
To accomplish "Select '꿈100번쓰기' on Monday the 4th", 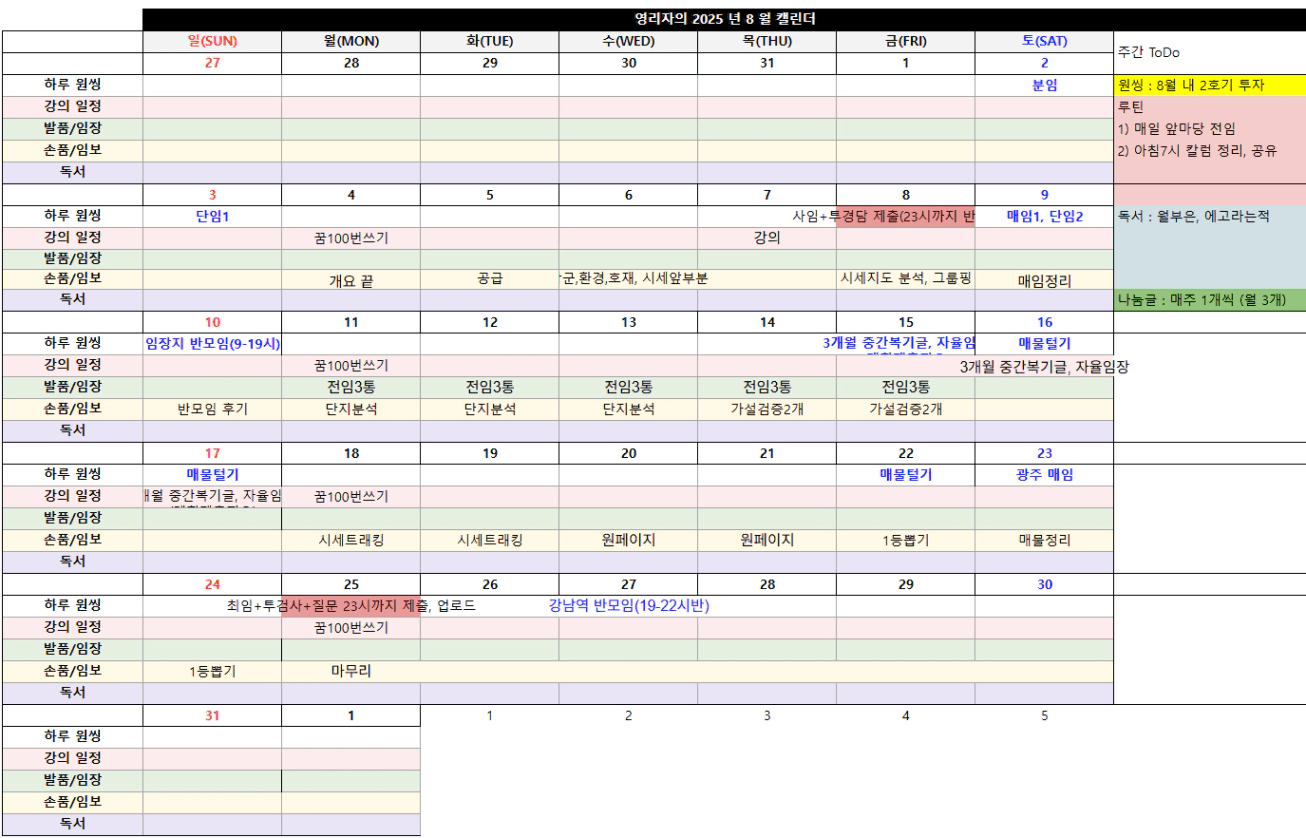I will pyautogui.click(x=351, y=238).
